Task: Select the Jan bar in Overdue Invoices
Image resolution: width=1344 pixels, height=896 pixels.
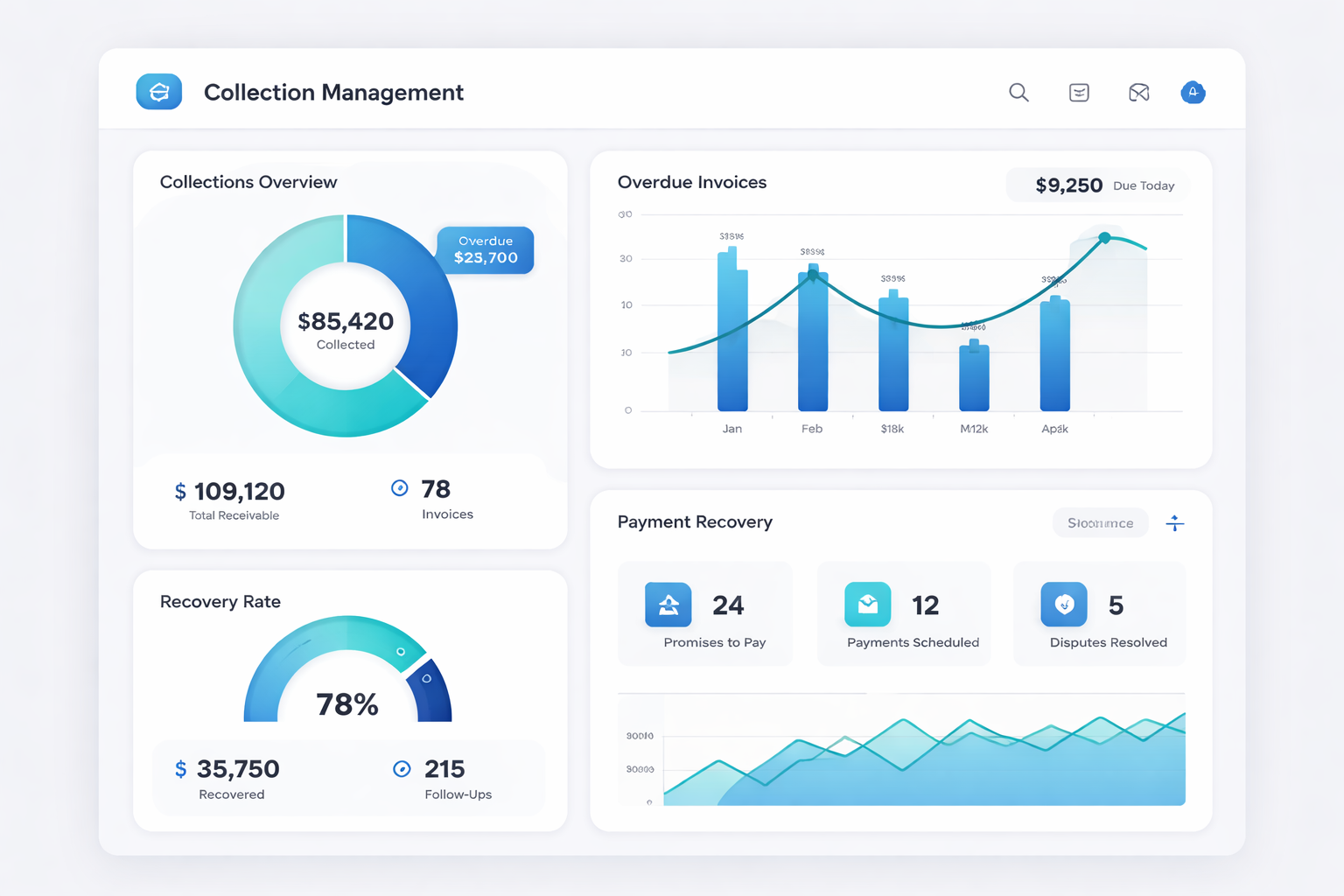Action: coord(732,332)
